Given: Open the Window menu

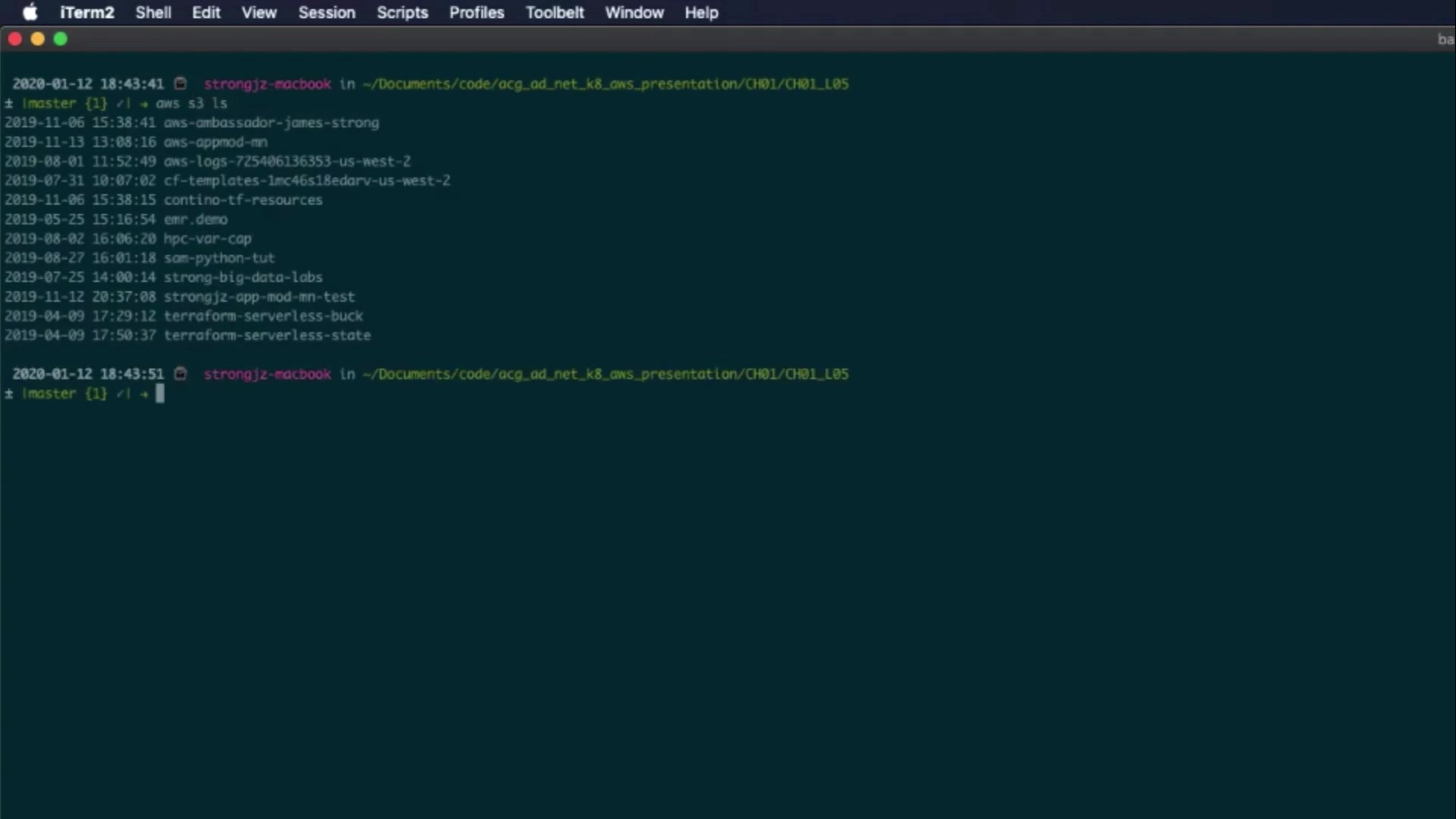Looking at the screenshot, I should point(634,13).
